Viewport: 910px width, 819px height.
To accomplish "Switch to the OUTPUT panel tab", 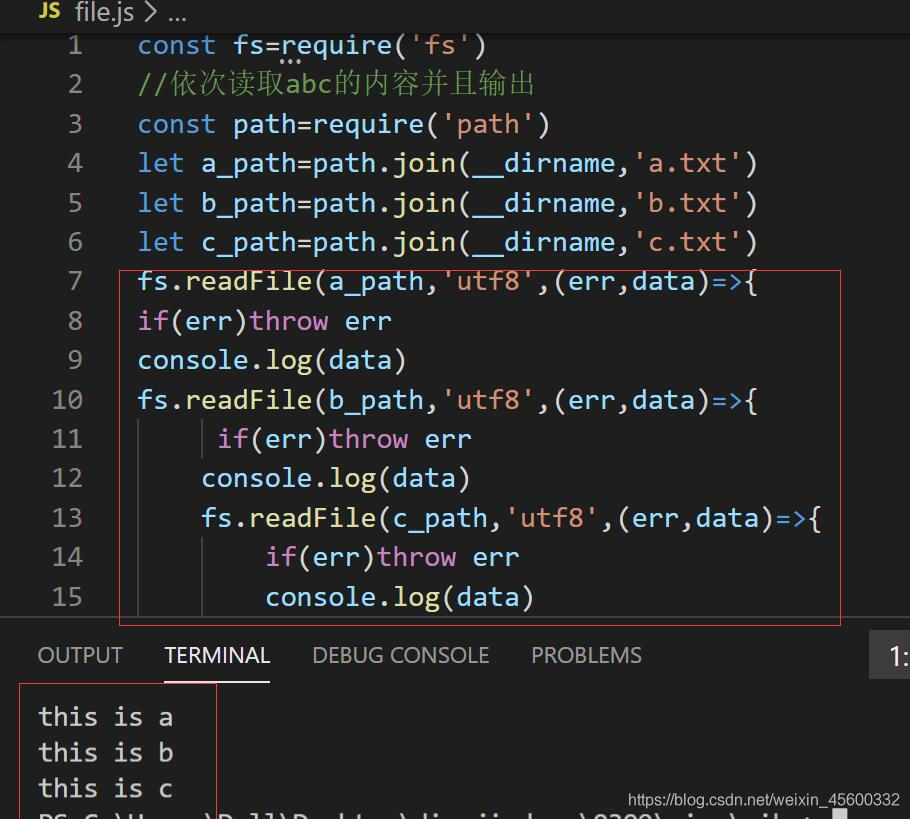I will 80,655.
